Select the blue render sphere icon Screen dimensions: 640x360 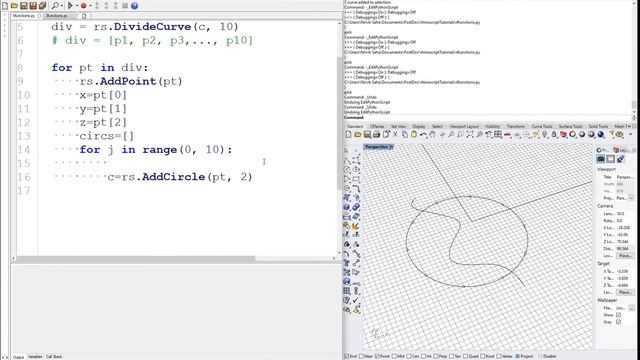click(x=601, y=135)
